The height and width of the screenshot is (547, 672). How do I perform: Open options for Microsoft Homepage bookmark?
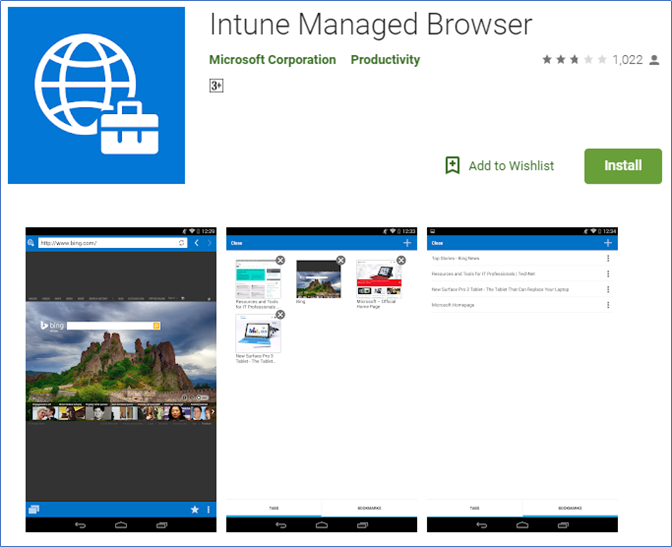[608, 305]
